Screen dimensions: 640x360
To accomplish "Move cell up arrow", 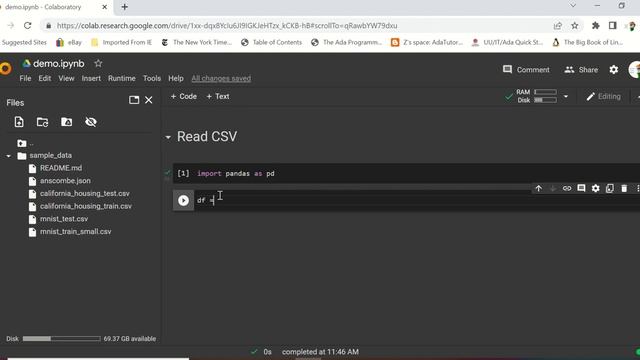I will (x=538, y=188).
